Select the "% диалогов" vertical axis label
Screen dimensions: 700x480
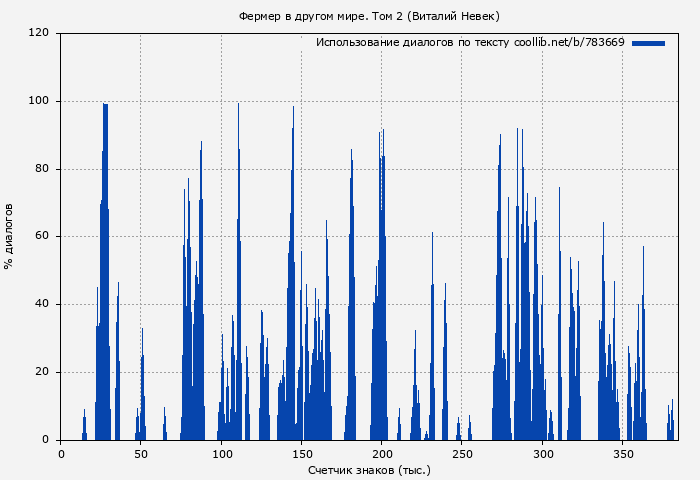(10, 236)
